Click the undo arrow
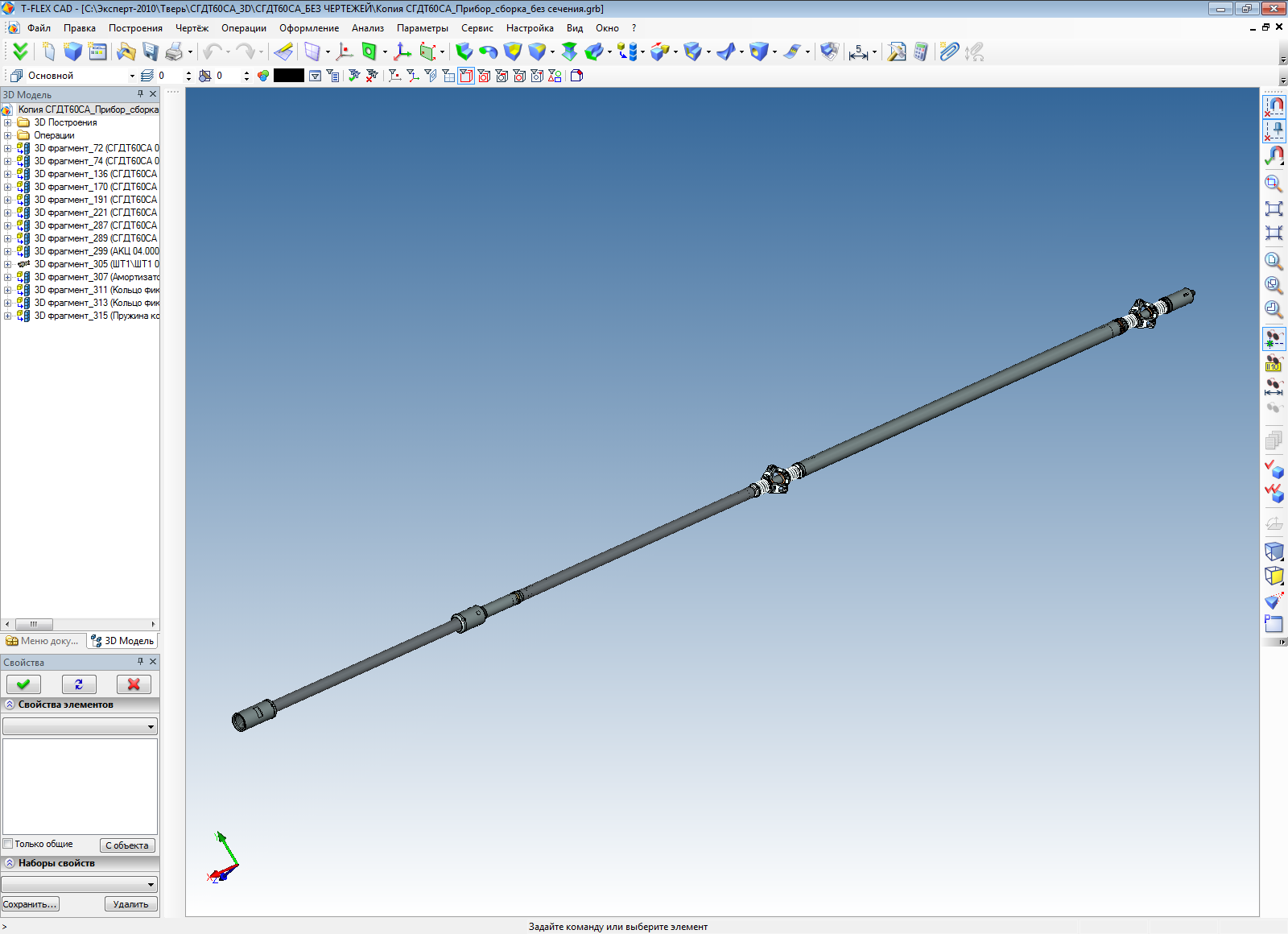Image resolution: width=1288 pixels, height=934 pixels. [x=213, y=52]
